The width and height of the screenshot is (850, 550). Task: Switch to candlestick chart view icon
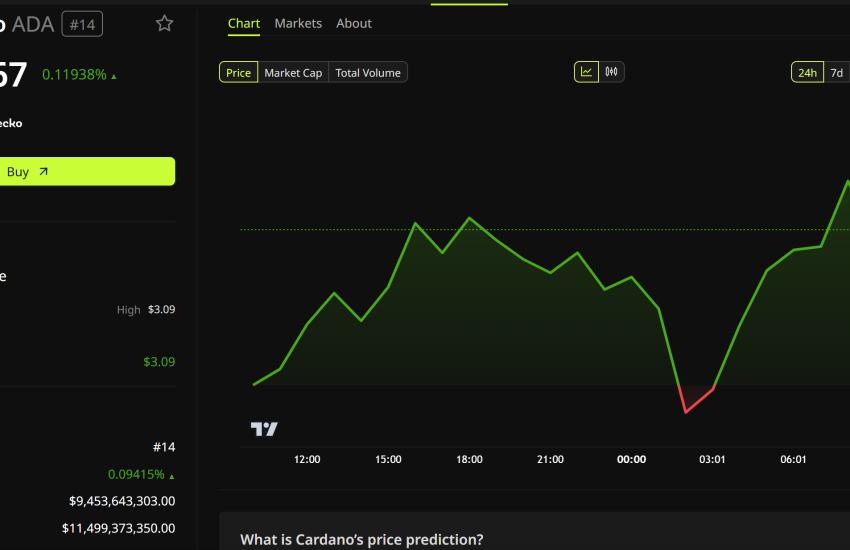(611, 72)
